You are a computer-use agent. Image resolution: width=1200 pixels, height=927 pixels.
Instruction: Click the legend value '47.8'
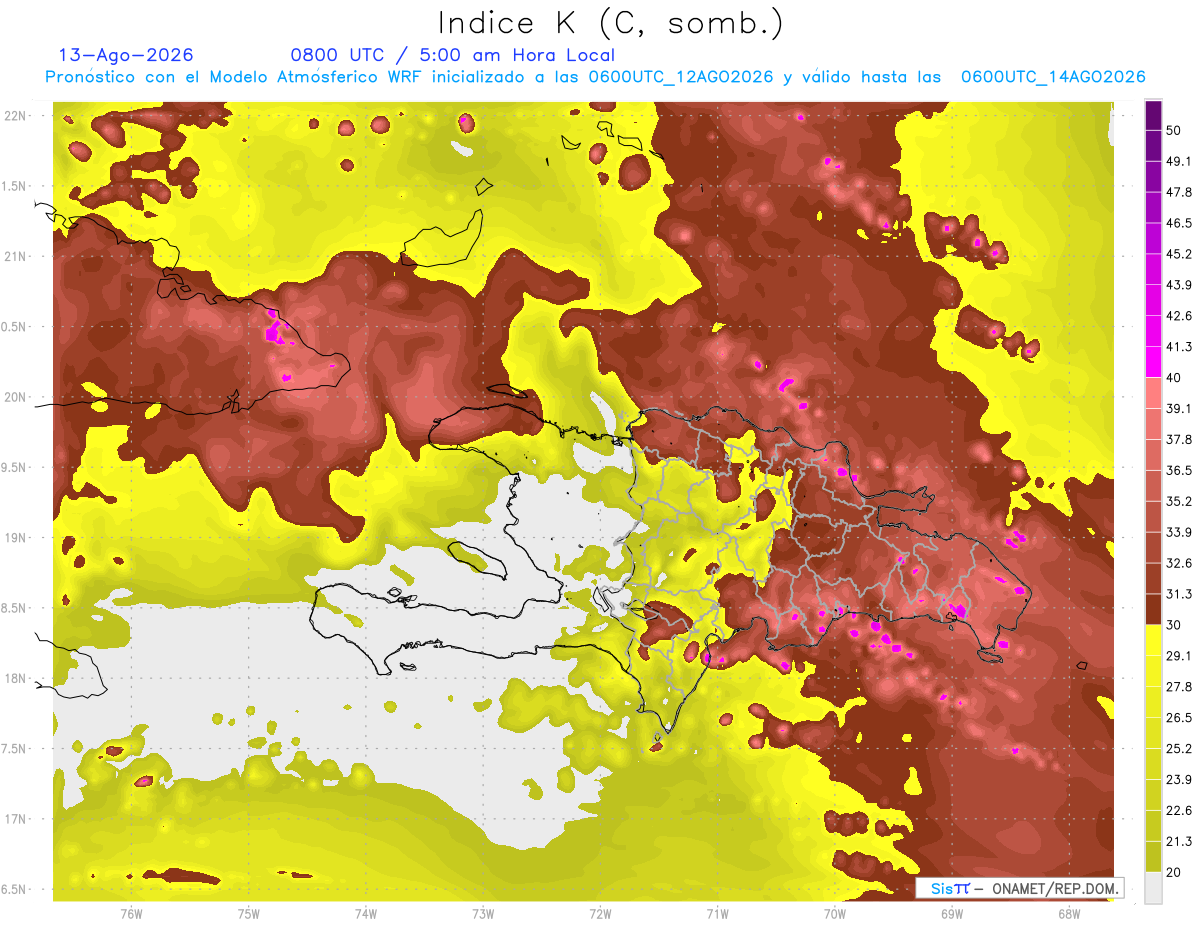point(1178,193)
